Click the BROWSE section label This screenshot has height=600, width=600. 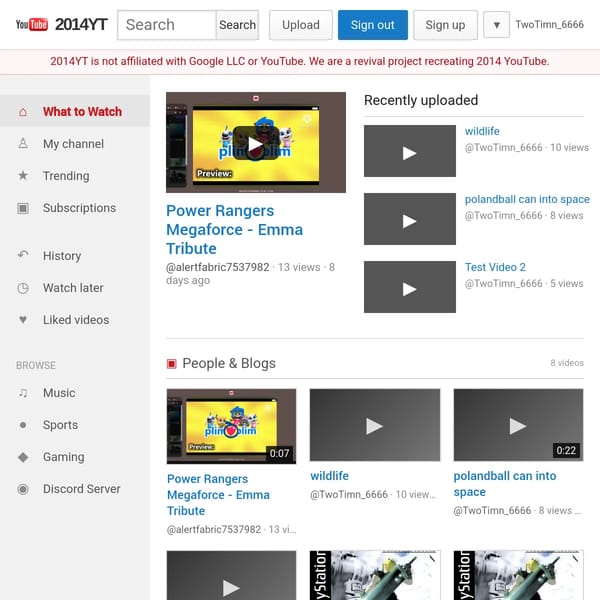coord(36,365)
